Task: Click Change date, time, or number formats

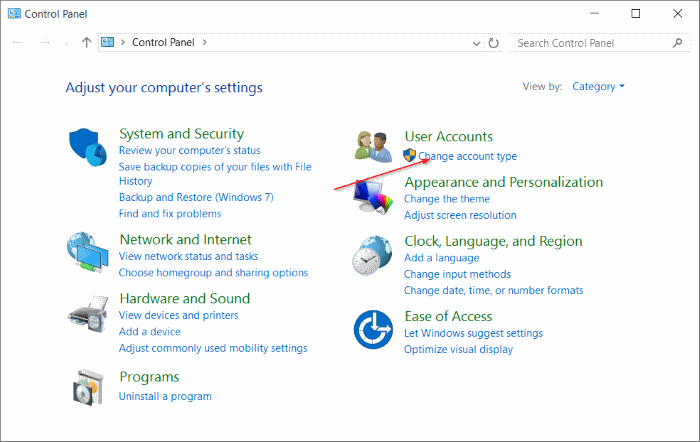Action: tap(493, 291)
